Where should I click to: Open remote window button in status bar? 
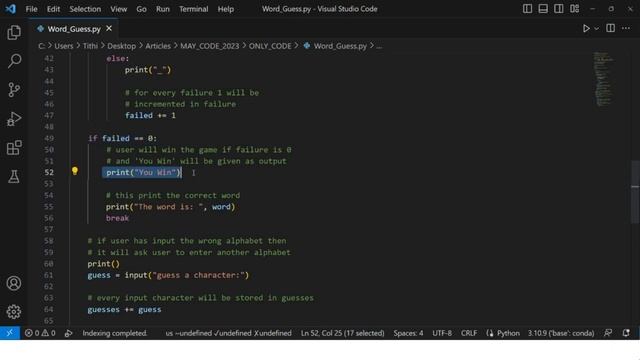(x=9, y=333)
